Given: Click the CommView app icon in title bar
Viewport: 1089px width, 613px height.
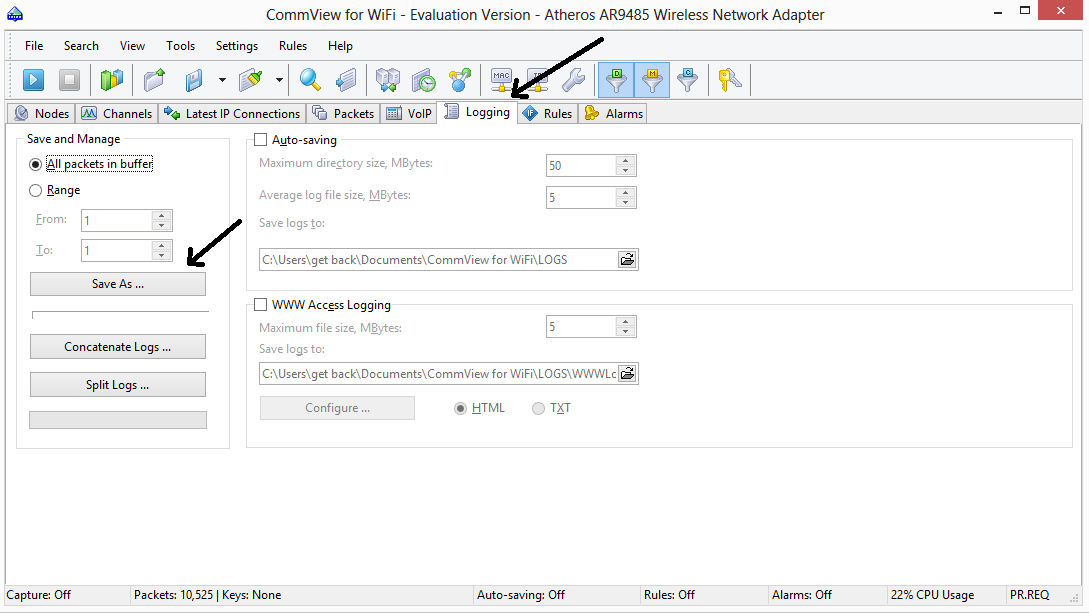Looking at the screenshot, I should tap(15, 14).
